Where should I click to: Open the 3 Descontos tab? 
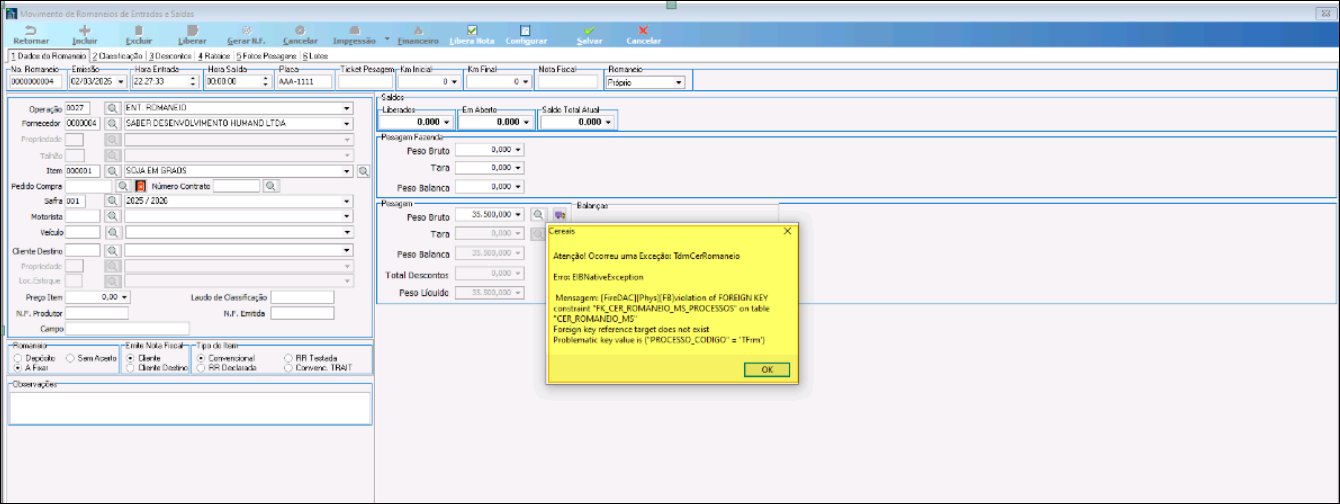pos(170,56)
